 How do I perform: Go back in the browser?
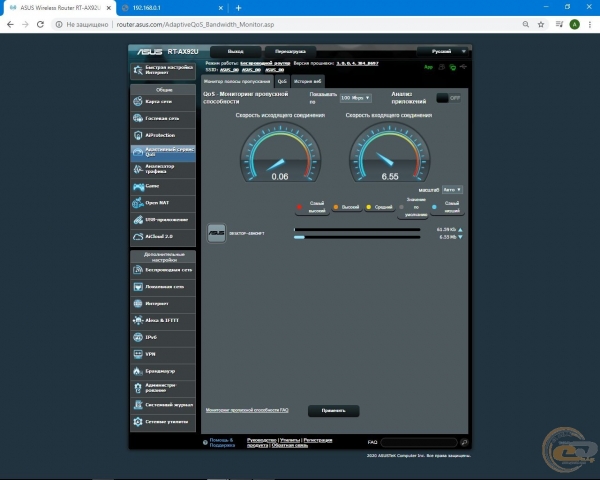[10, 24]
